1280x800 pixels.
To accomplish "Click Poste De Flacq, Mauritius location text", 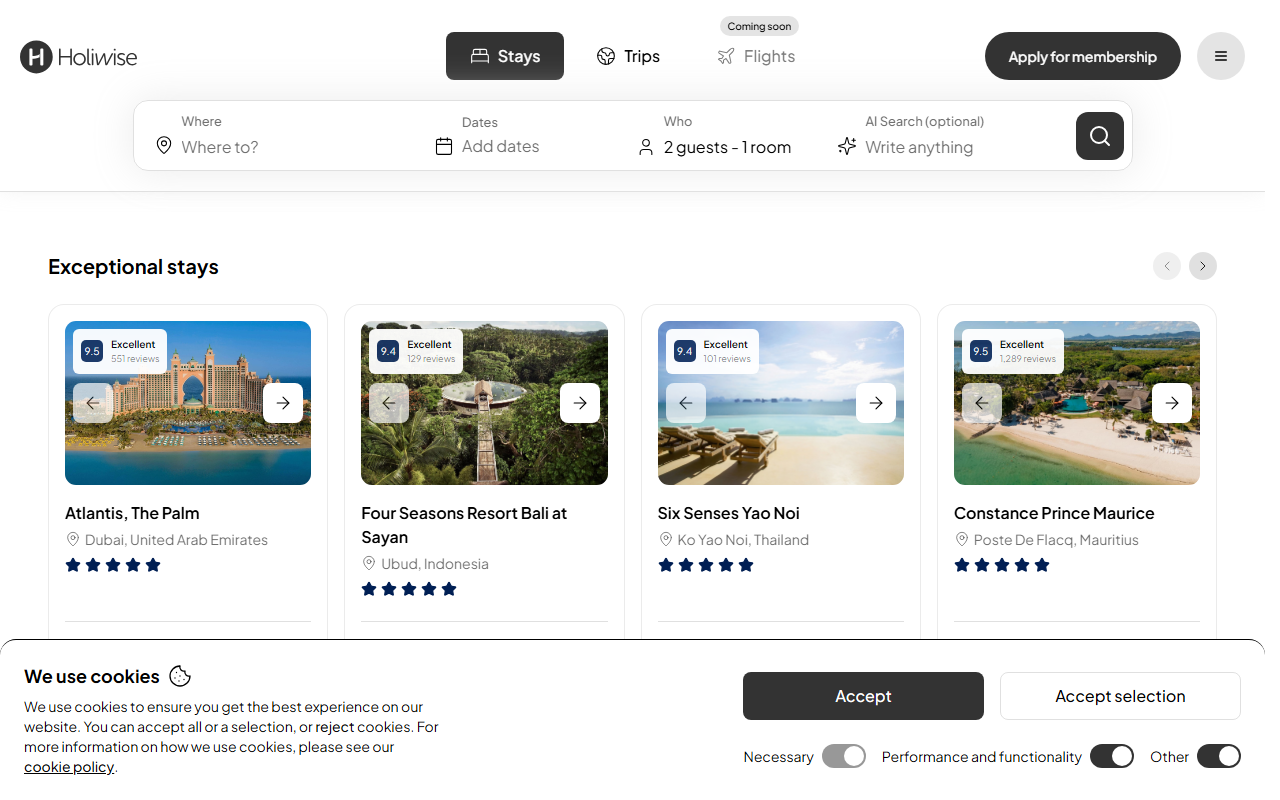I will [x=1056, y=540].
